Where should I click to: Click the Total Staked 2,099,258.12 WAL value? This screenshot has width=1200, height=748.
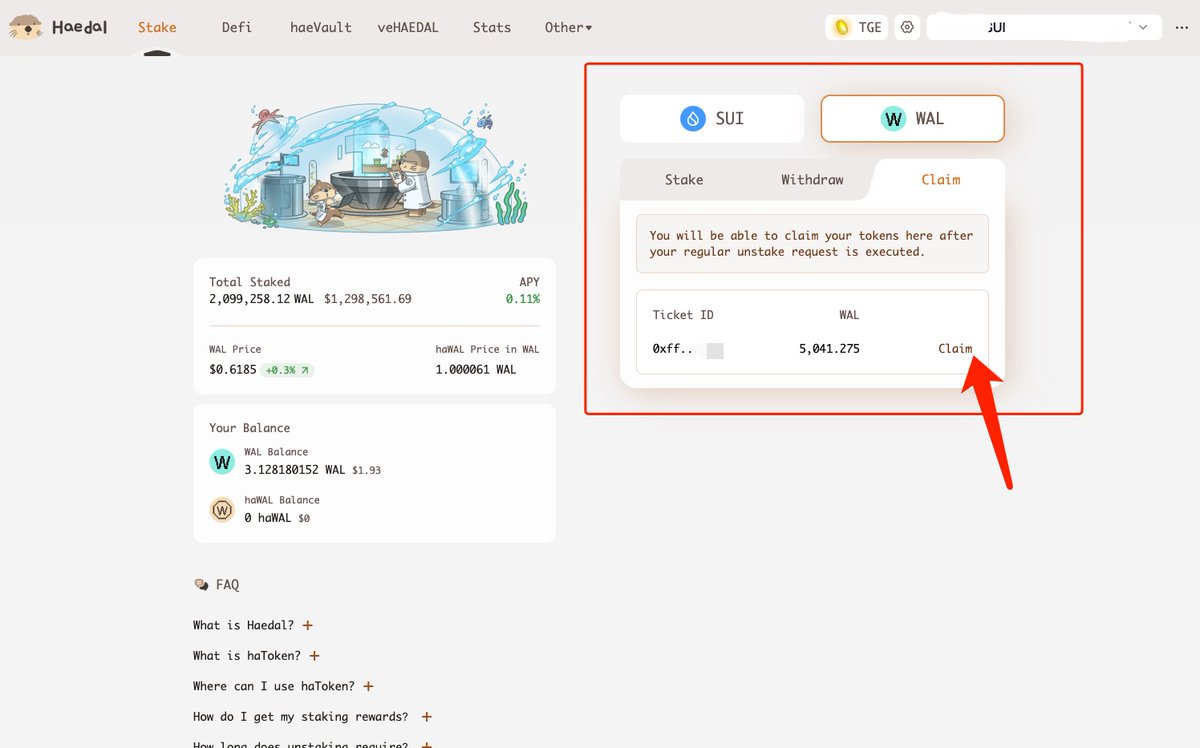click(x=264, y=299)
